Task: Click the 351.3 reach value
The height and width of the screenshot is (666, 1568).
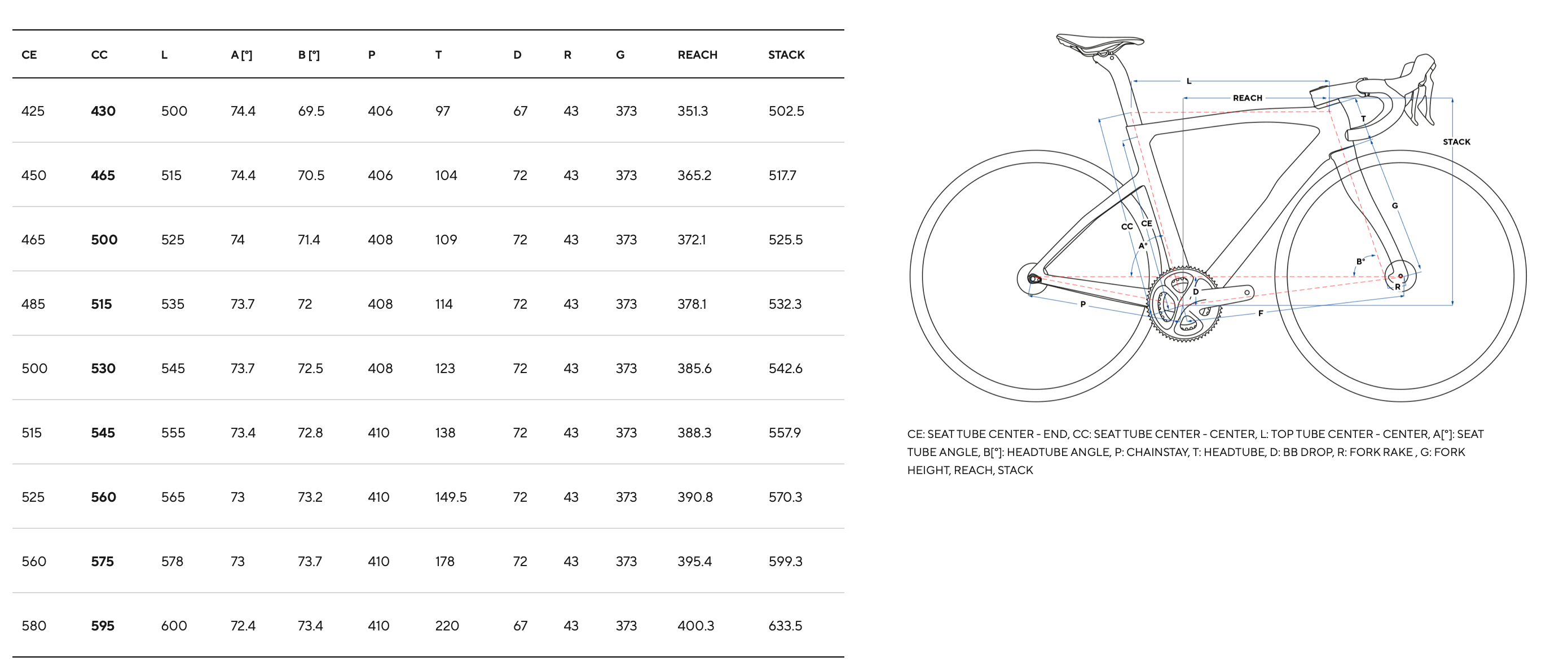Action: tap(693, 111)
